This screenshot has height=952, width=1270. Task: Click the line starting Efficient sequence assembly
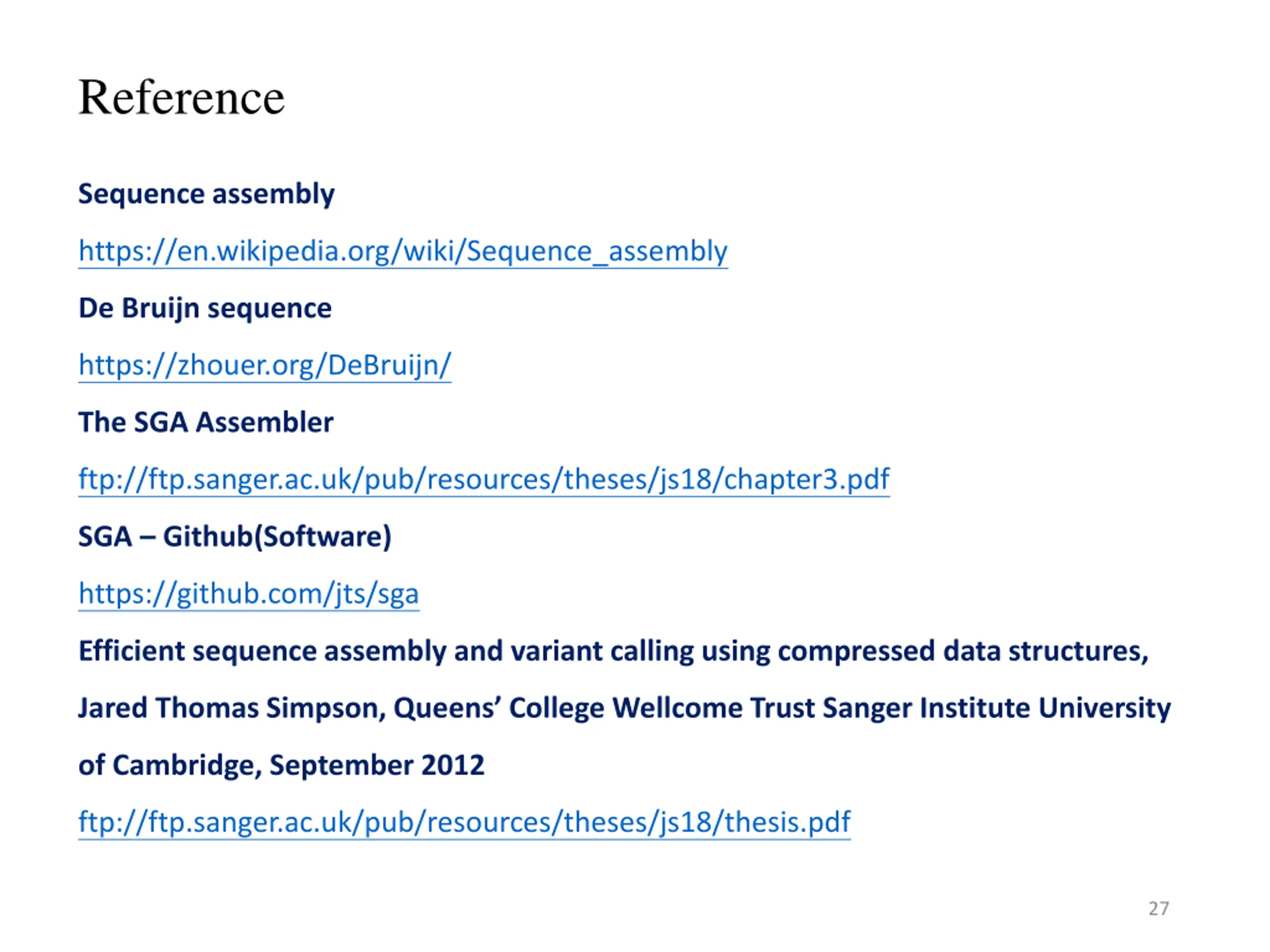(613, 652)
